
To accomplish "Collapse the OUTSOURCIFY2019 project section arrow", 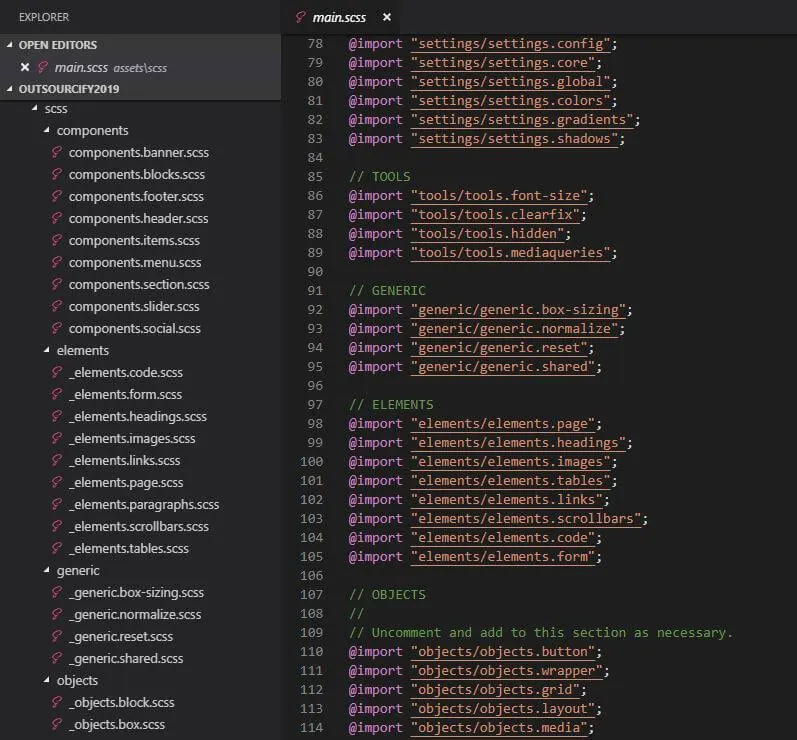I will (10, 88).
